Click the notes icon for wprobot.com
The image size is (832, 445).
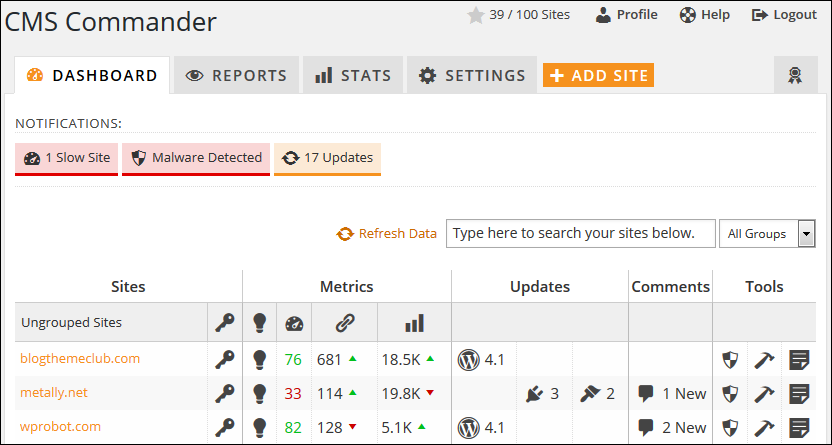799,428
